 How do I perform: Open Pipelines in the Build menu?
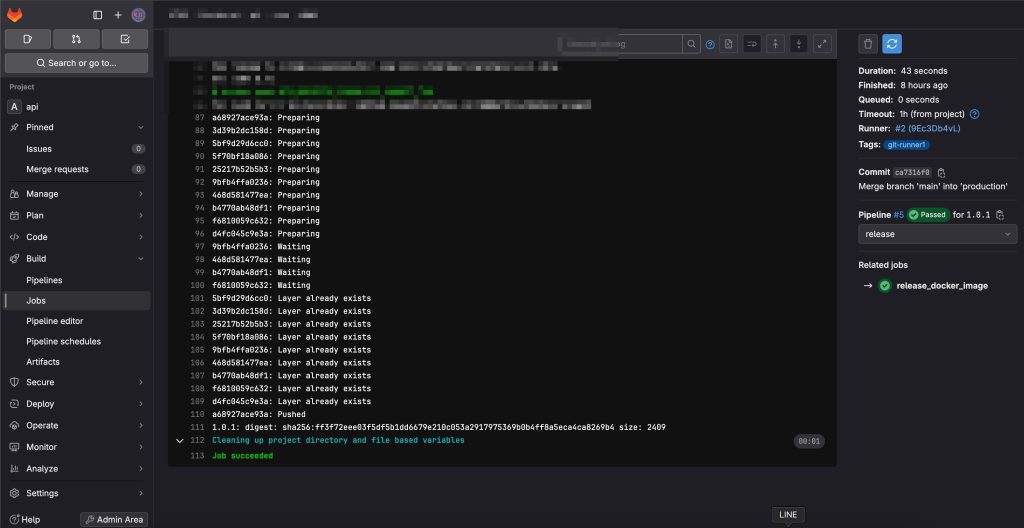pos(44,280)
